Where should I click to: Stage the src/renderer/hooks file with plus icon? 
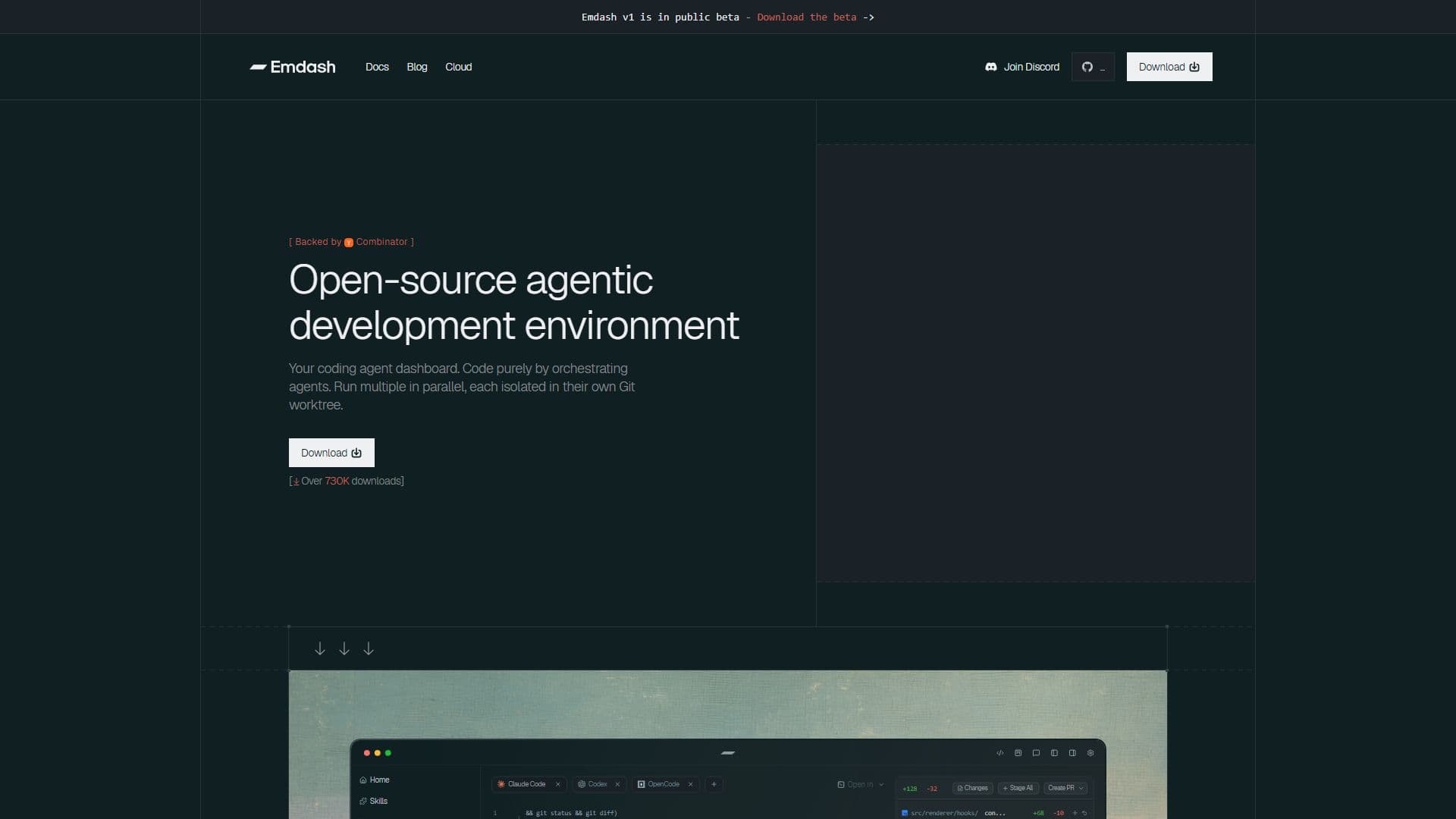[1075, 813]
